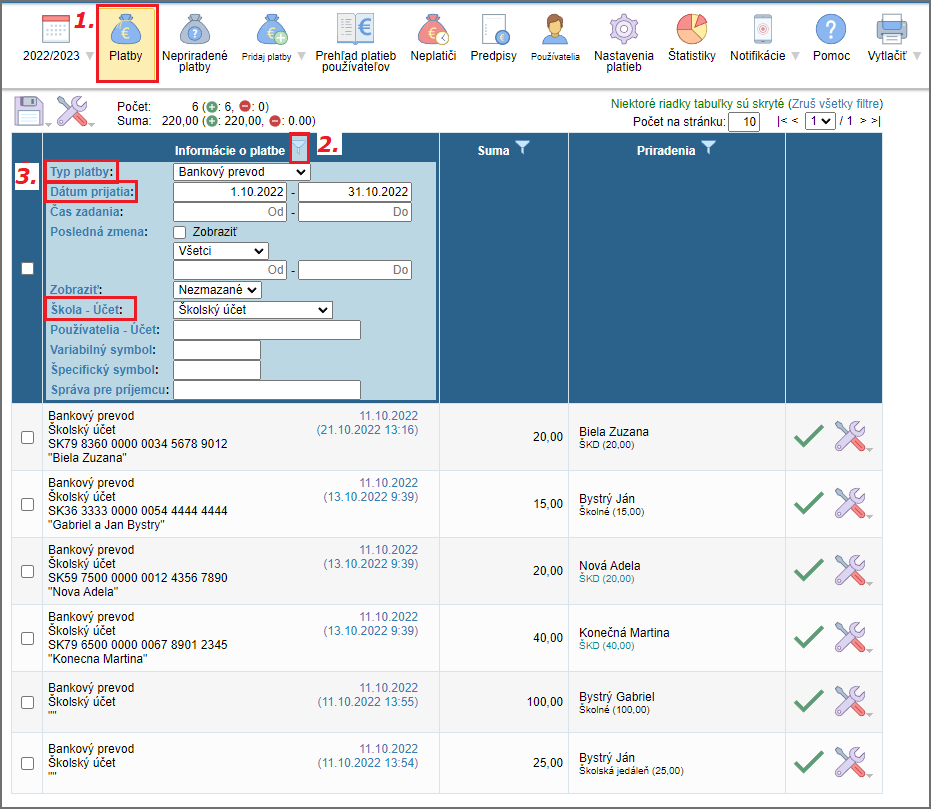Go to the next page
The width and height of the screenshot is (931, 809).
(x=863, y=121)
